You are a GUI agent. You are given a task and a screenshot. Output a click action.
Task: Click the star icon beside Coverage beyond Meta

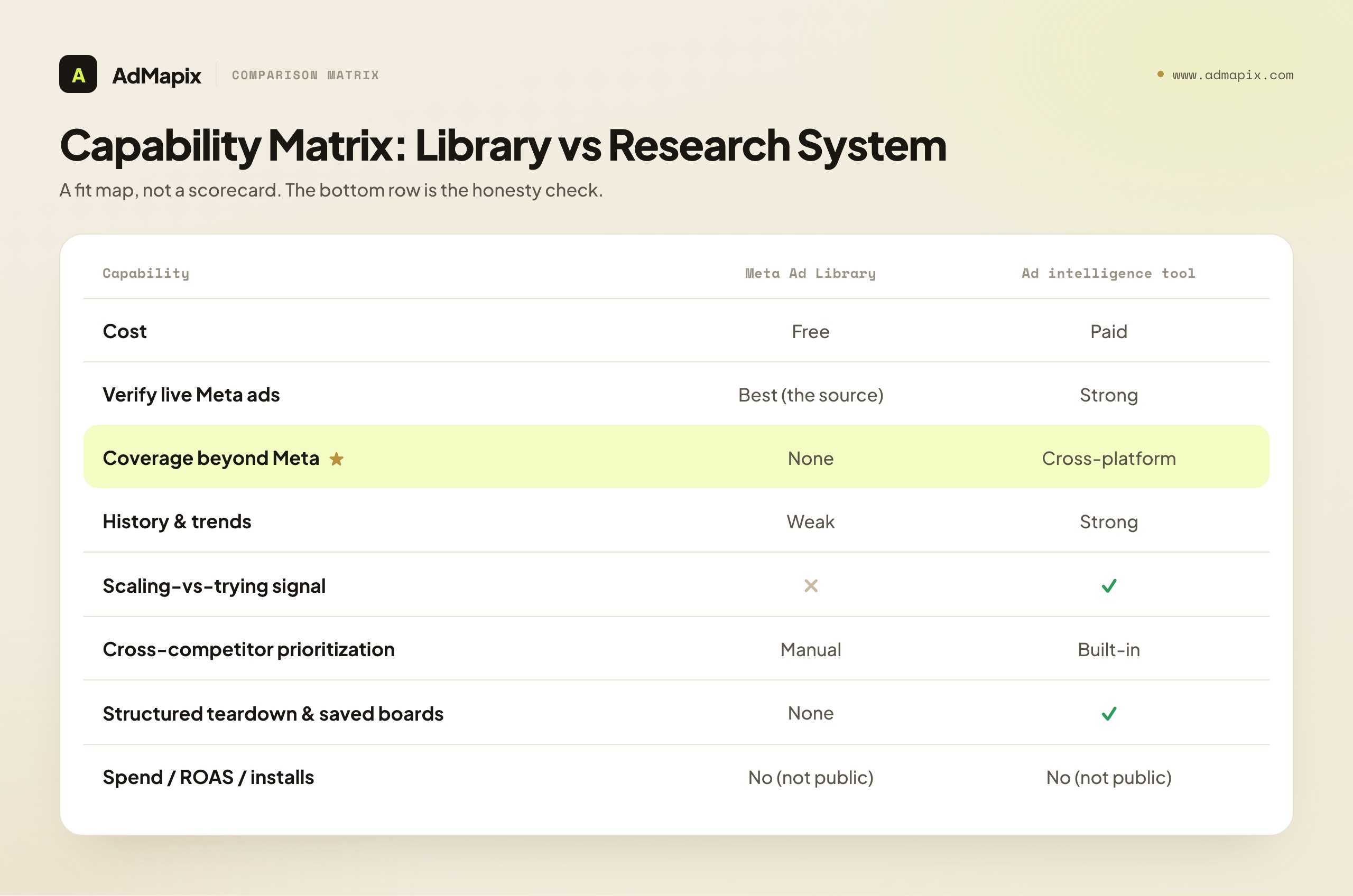[337, 459]
